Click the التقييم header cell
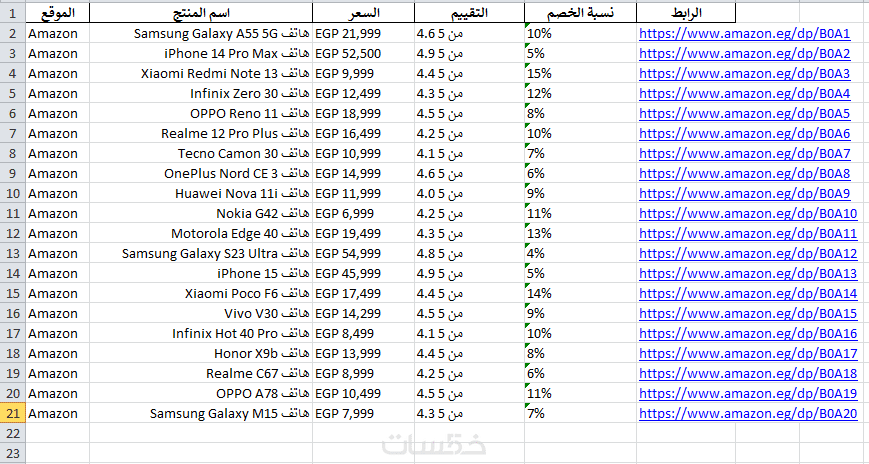The height and width of the screenshot is (464, 869). 469,13
